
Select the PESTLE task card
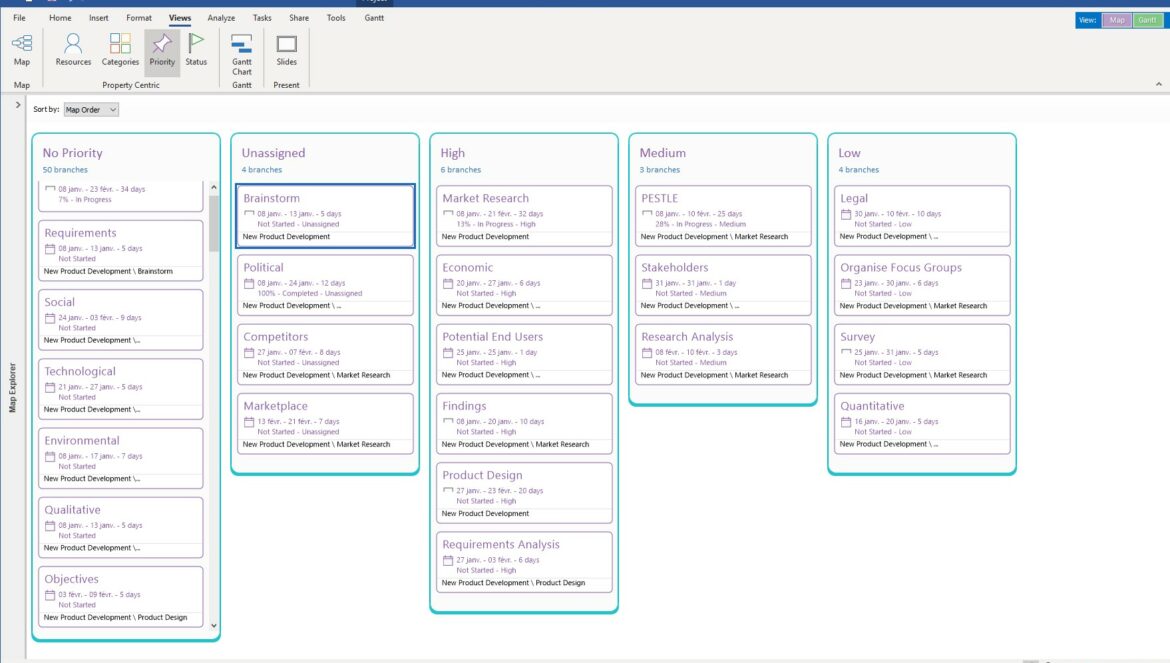coord(724,215)
